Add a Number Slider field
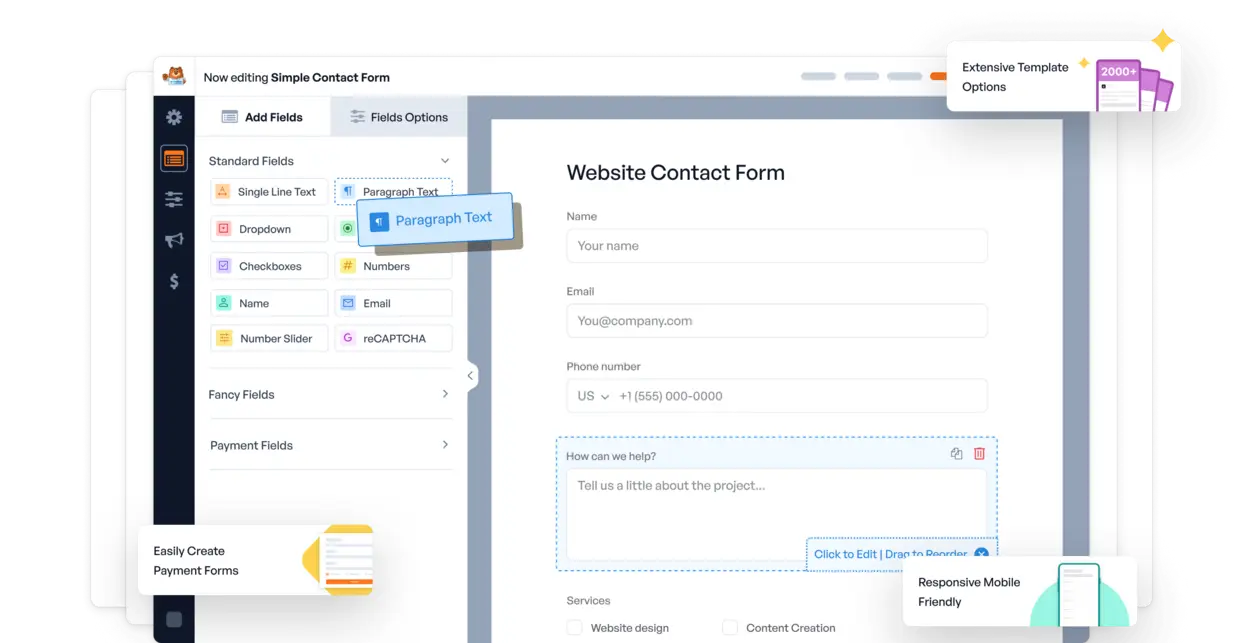The width and height of the screenshot is (1243, 643). coord(269,338)
